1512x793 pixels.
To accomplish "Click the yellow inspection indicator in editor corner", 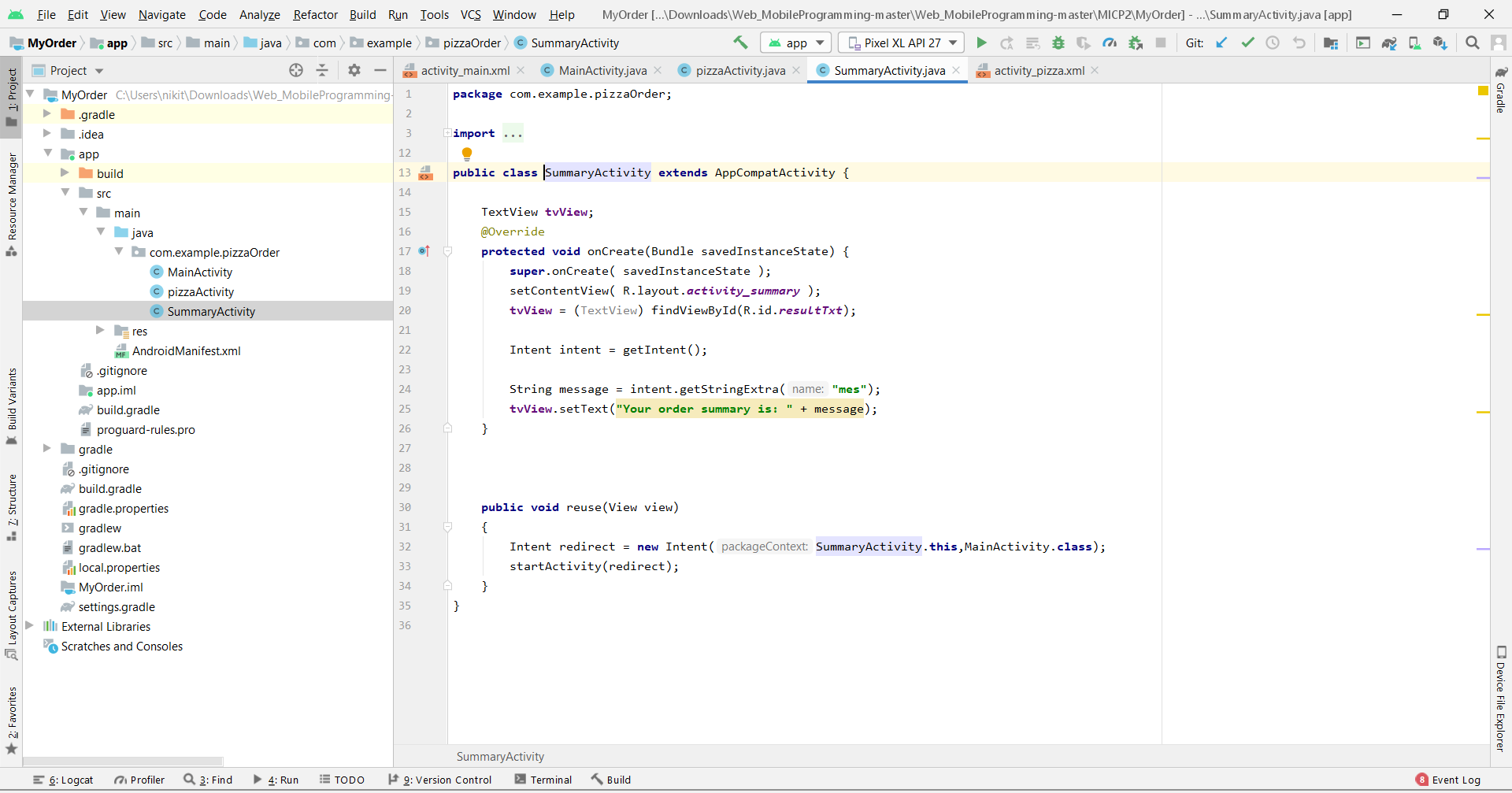I will click(x=1483, y=91).
